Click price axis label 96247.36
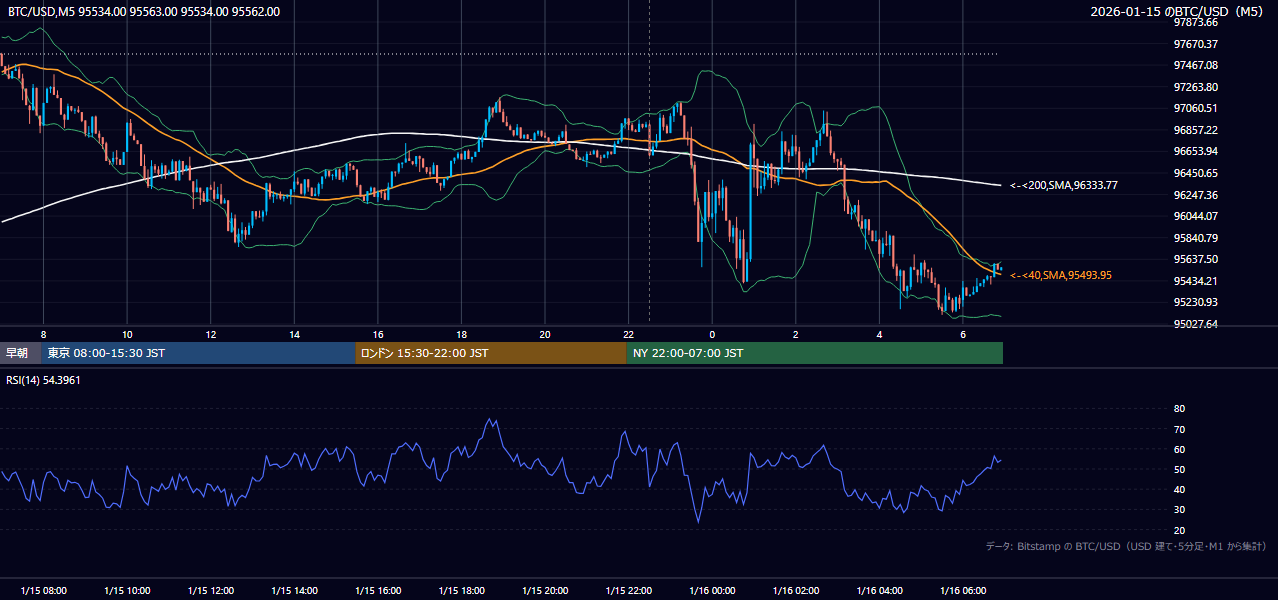 pos(1195,195)
